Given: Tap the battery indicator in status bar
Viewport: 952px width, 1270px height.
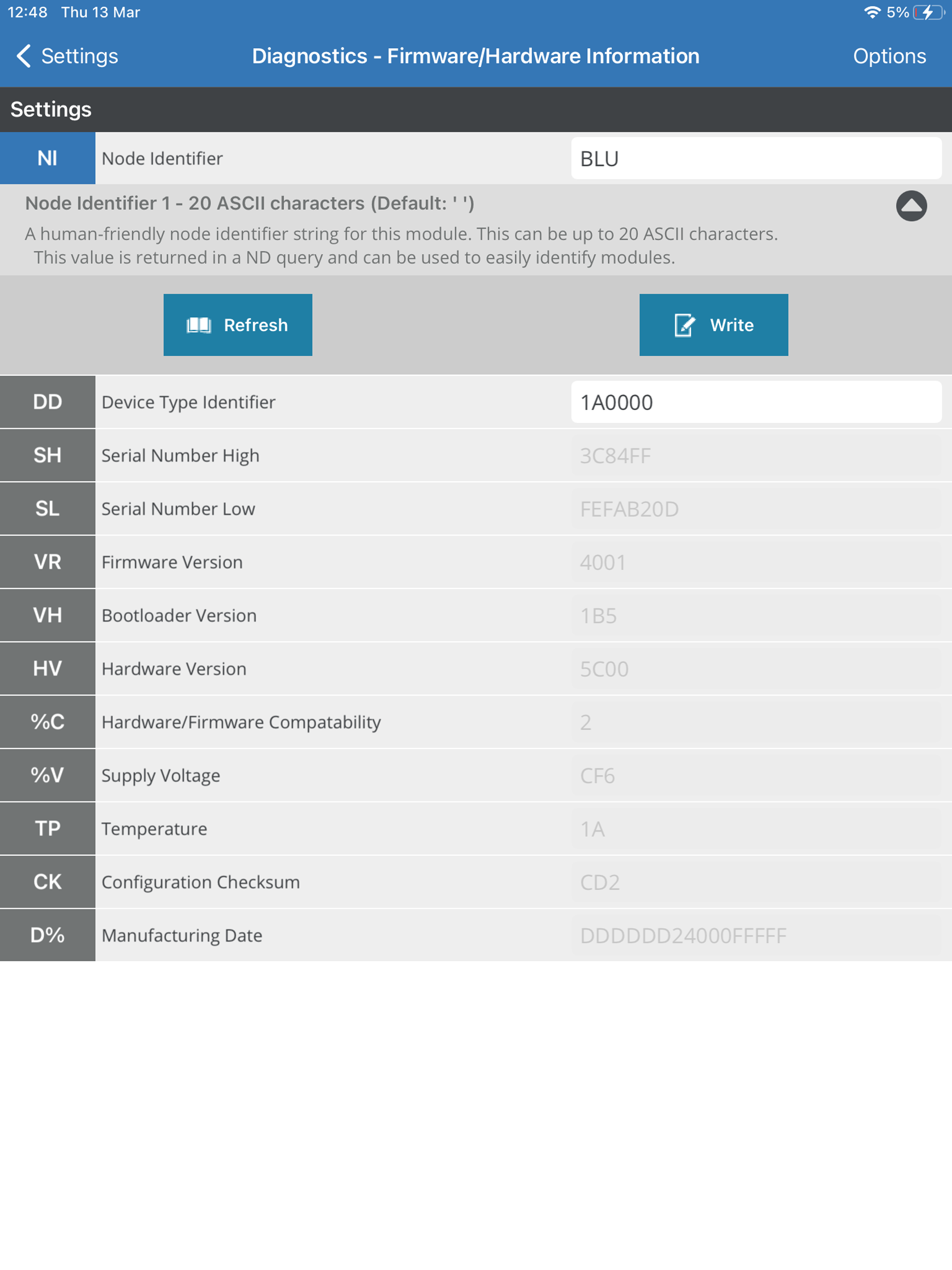Looking at the screenshot, I should pyautogui.click(x=928, y=12).
